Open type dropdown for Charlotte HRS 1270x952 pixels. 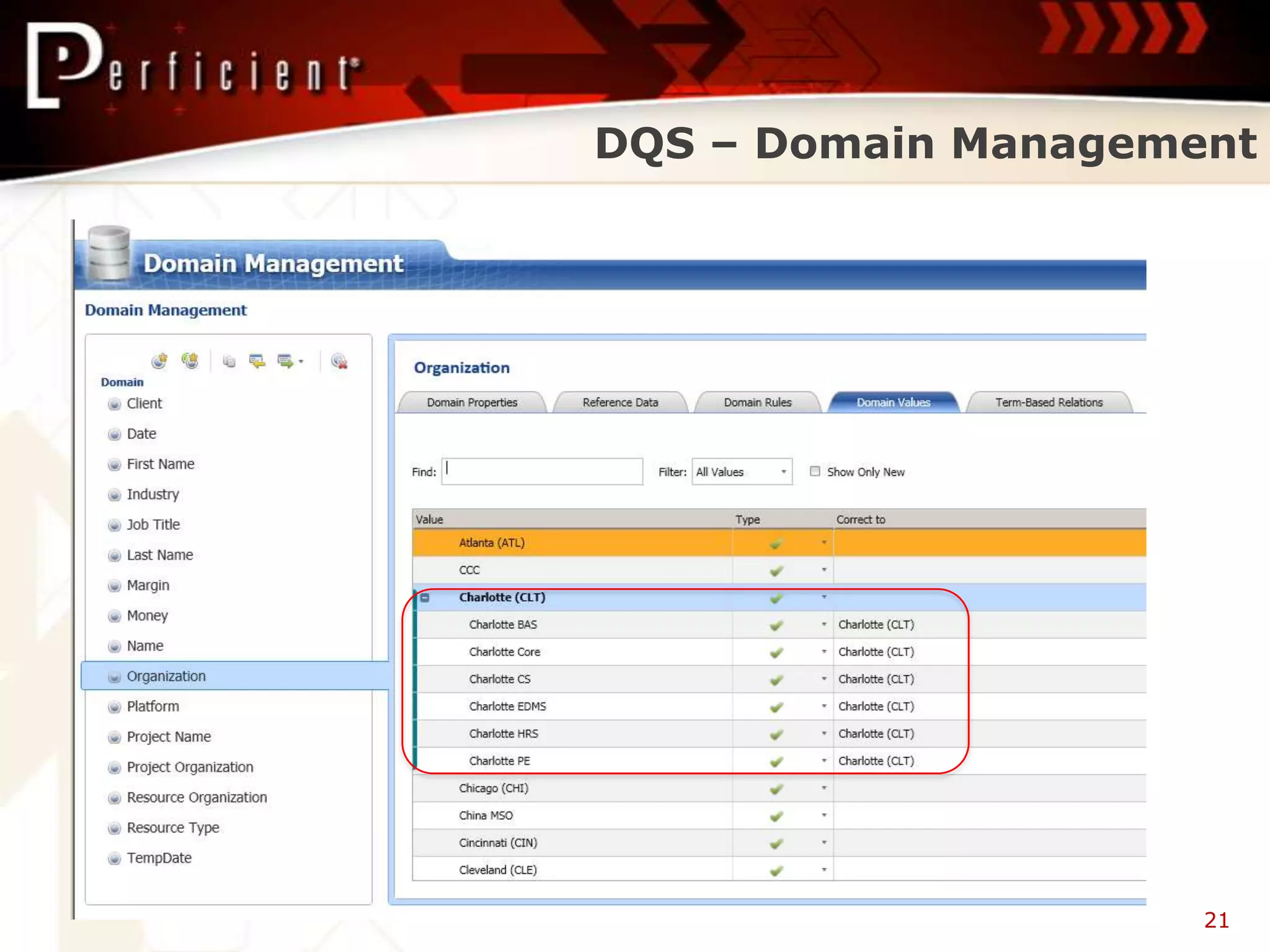click(x=824, y=733)
